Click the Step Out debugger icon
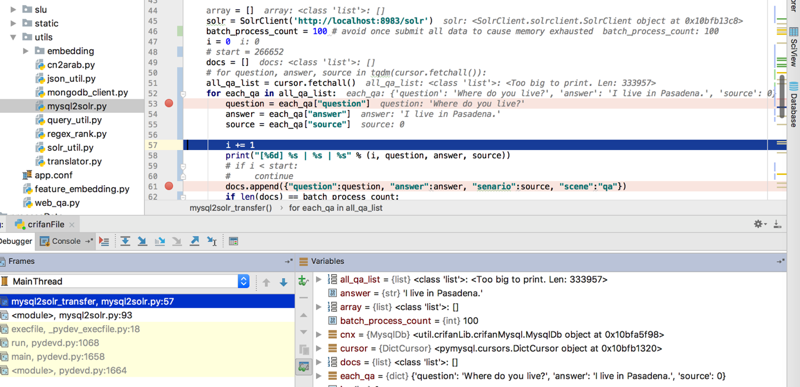The image size is (800, 387). 194,241
